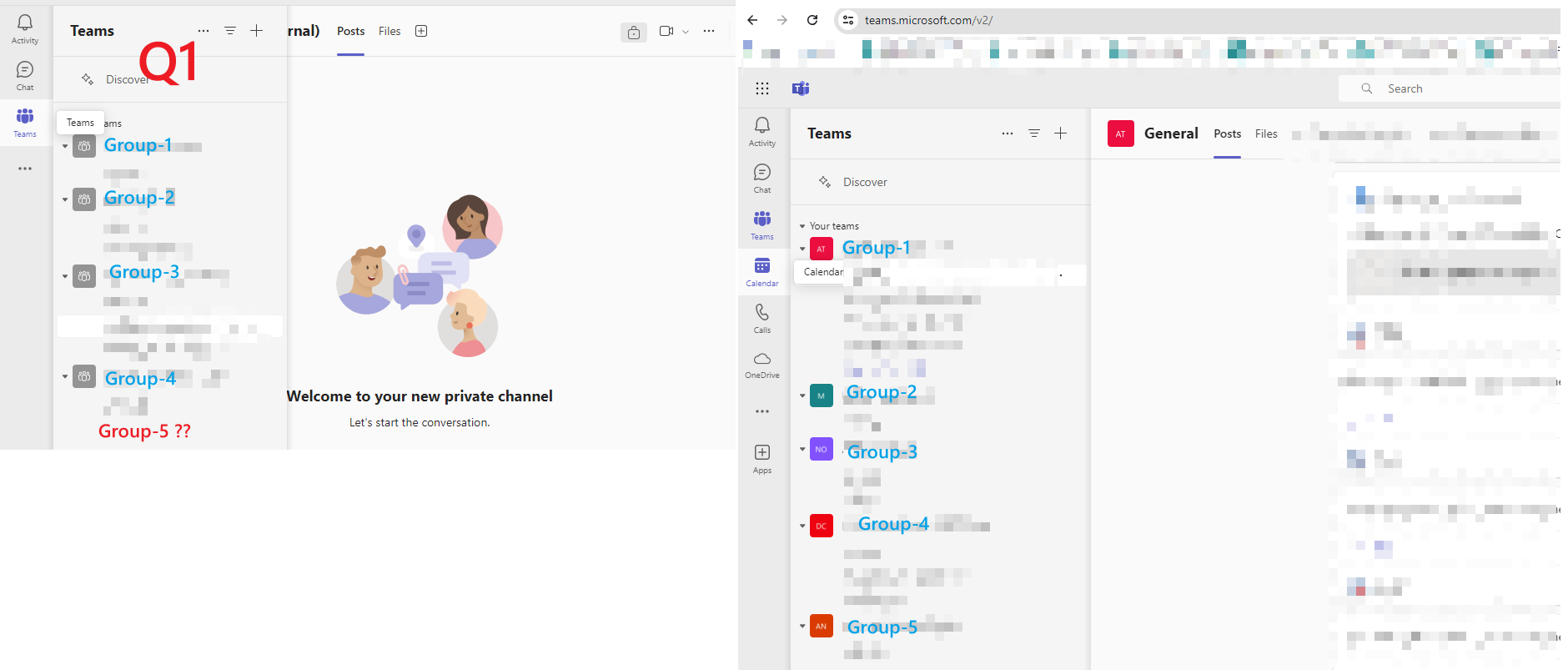Collapse Group-3 team with NO avatar
This screenshot has height=670, width=1568.
tap(802, 449)
